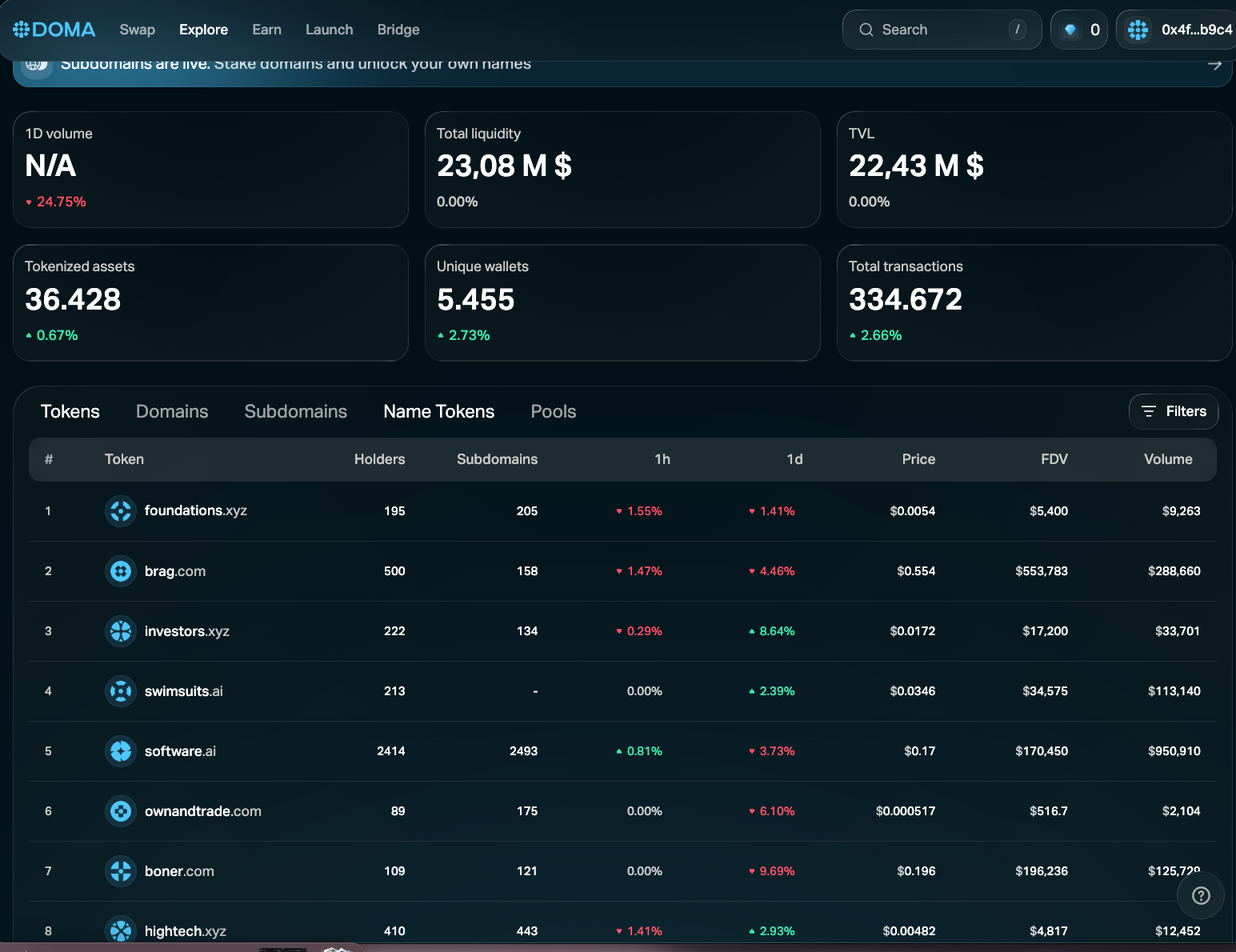
Task: Sort the table by FDV column
Action: tap(1054, 459)
